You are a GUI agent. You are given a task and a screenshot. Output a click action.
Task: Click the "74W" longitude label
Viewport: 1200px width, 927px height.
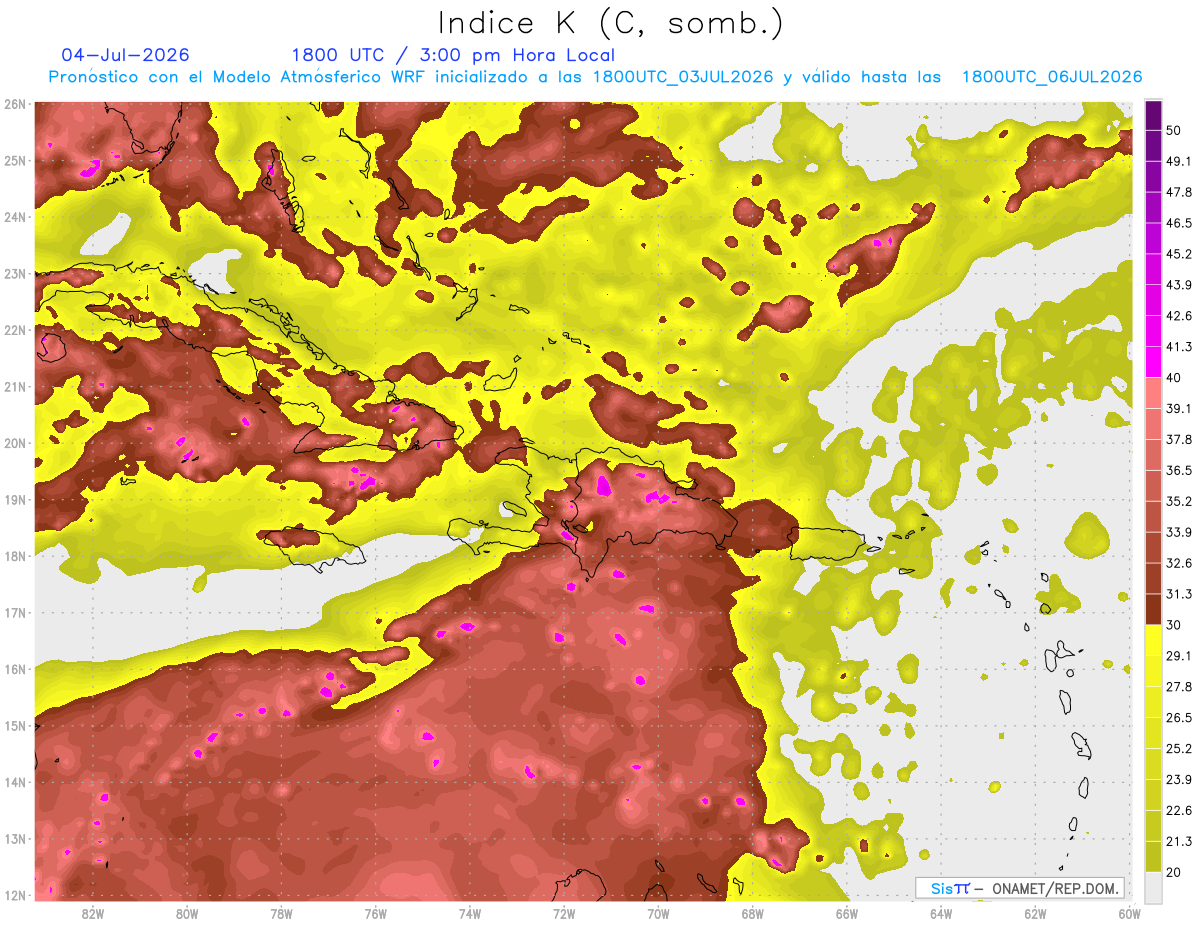469,913
